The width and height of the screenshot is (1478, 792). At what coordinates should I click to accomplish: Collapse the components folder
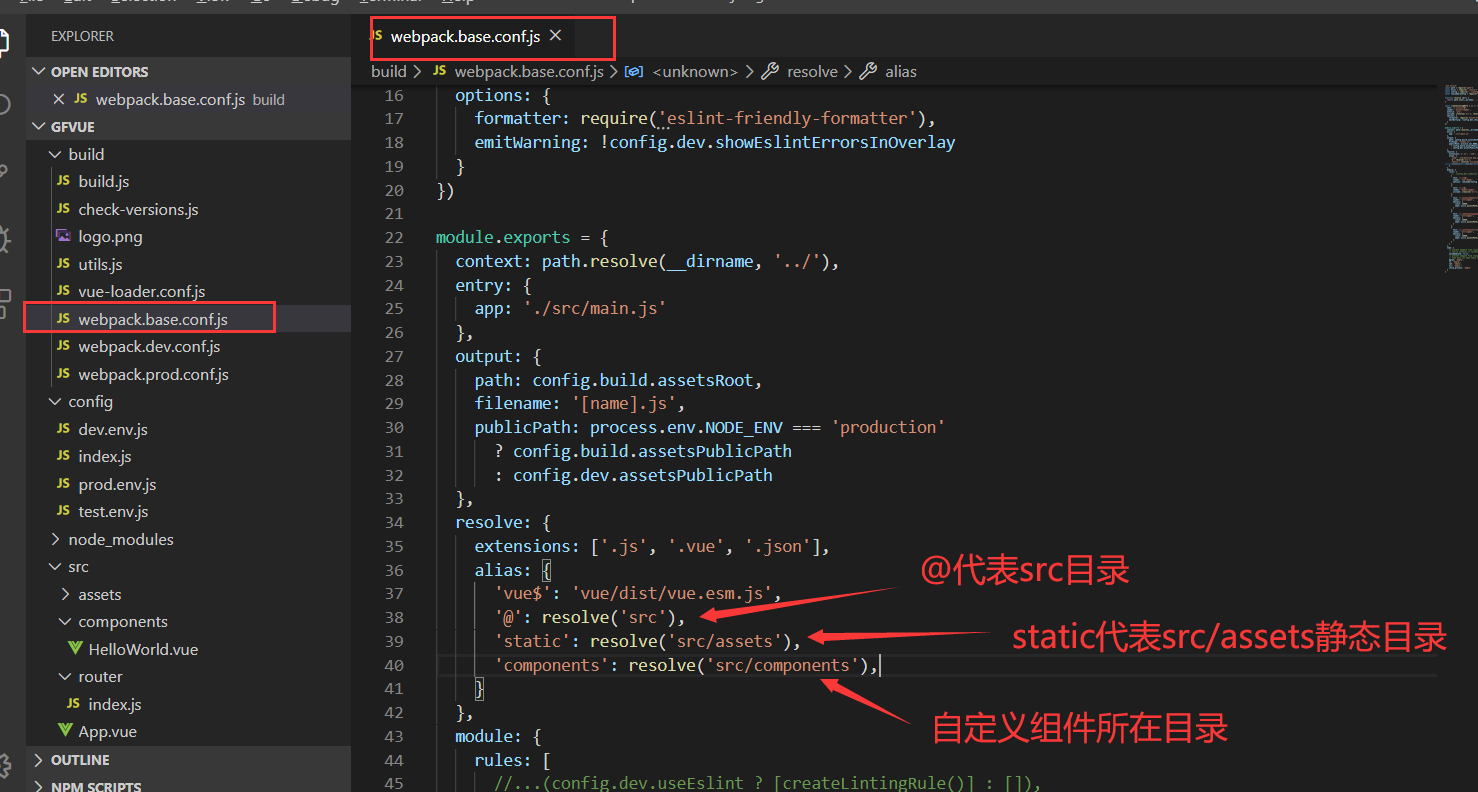(65, 621)
